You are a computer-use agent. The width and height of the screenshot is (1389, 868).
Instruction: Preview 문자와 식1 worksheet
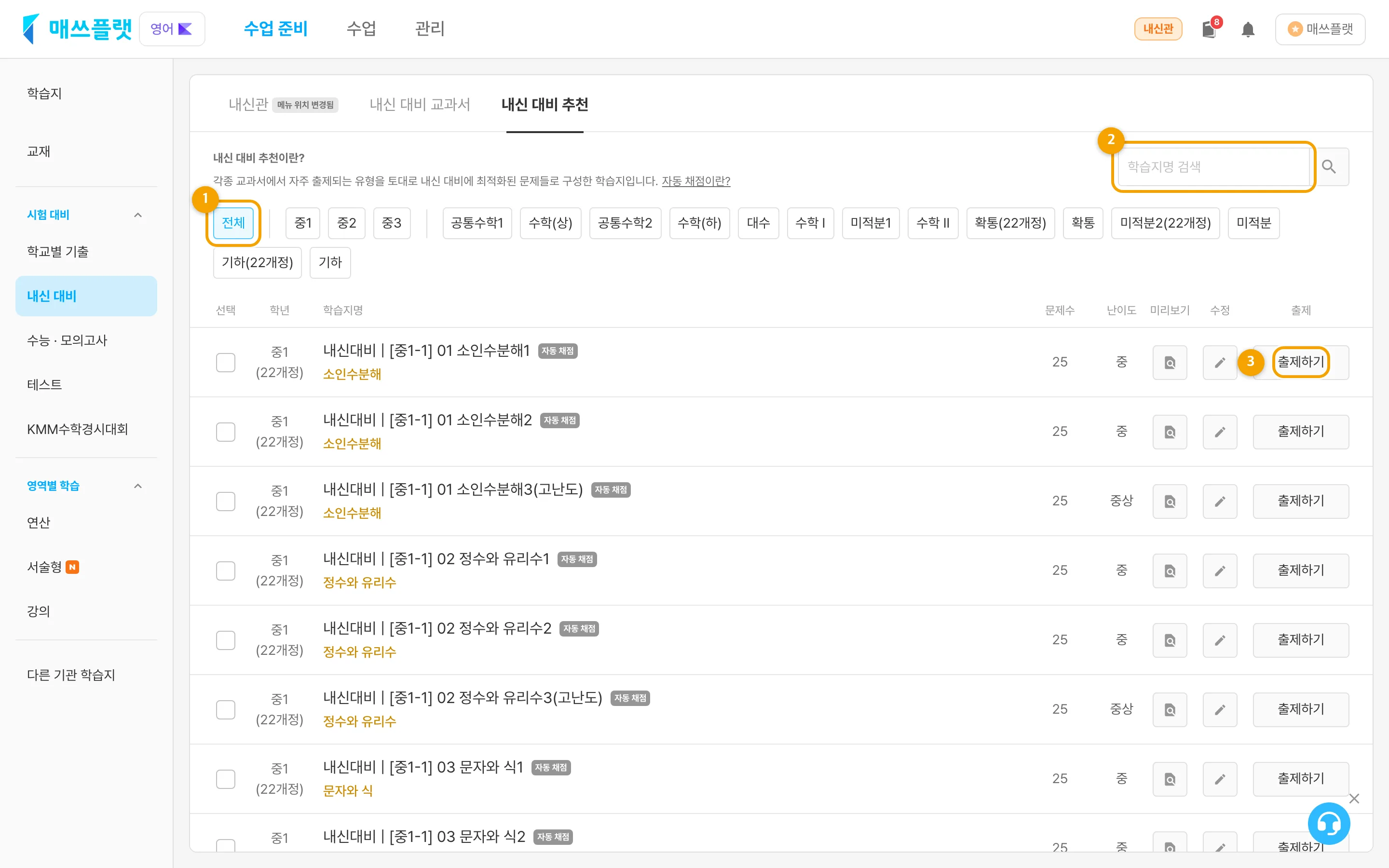coord(1169,779)
